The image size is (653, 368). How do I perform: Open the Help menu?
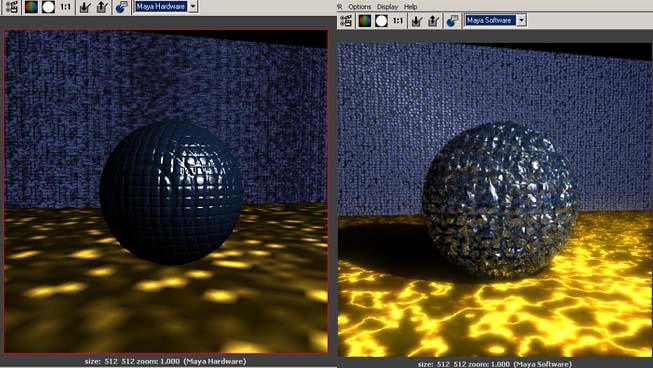pos(411,7)
